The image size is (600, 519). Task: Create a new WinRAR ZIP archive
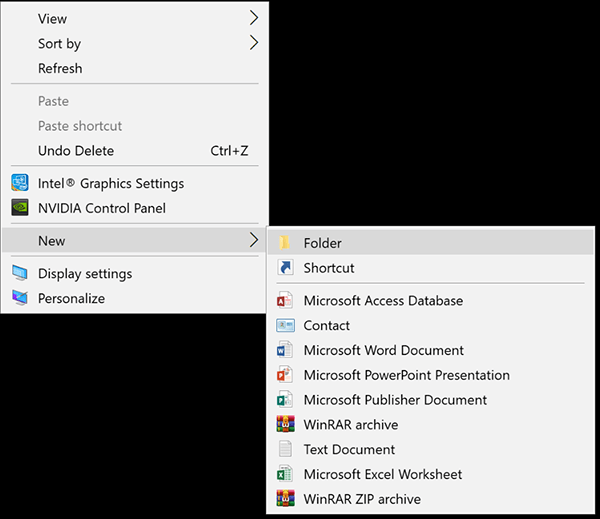point(362,499)
